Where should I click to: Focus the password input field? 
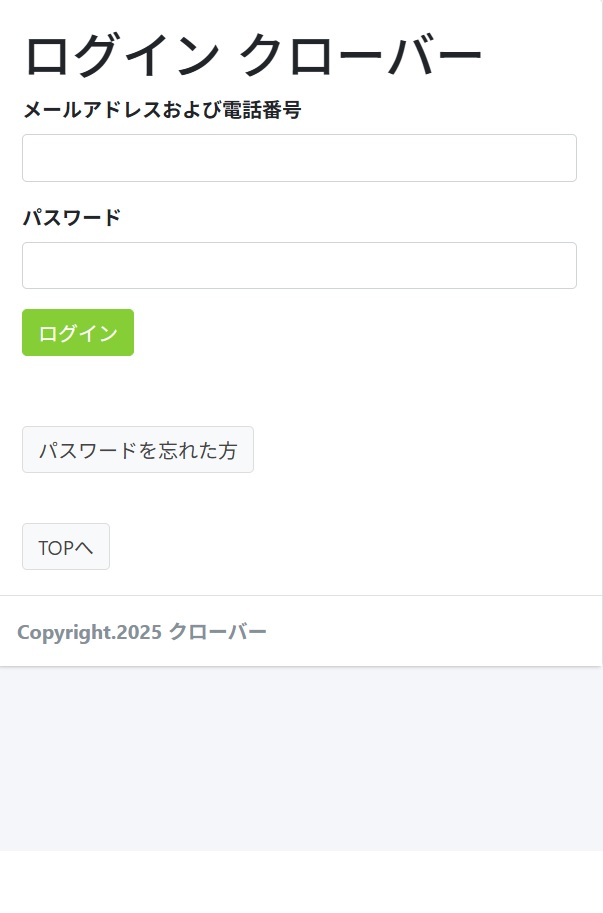pyautogui.click(x=299, y=266)
